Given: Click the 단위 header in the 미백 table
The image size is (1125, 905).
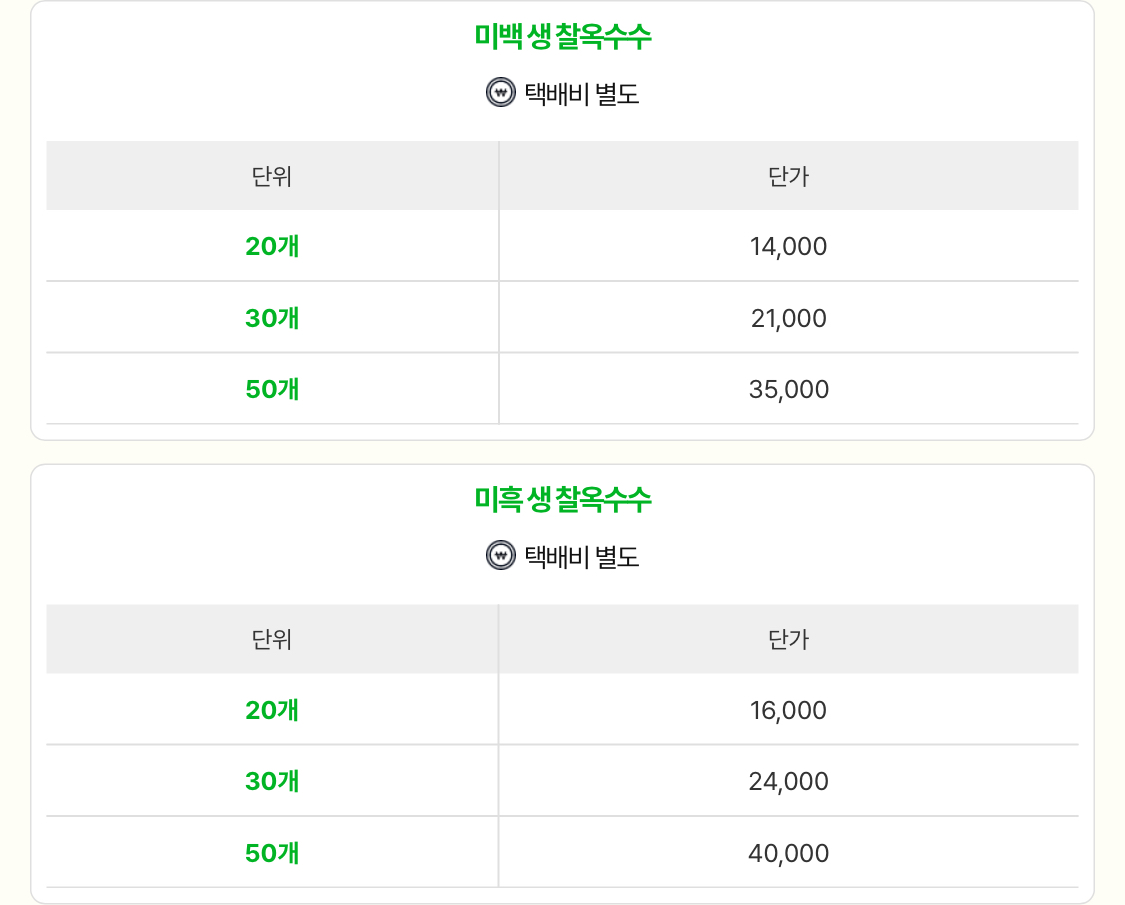Looking at the screenshot, I should 272,176.
